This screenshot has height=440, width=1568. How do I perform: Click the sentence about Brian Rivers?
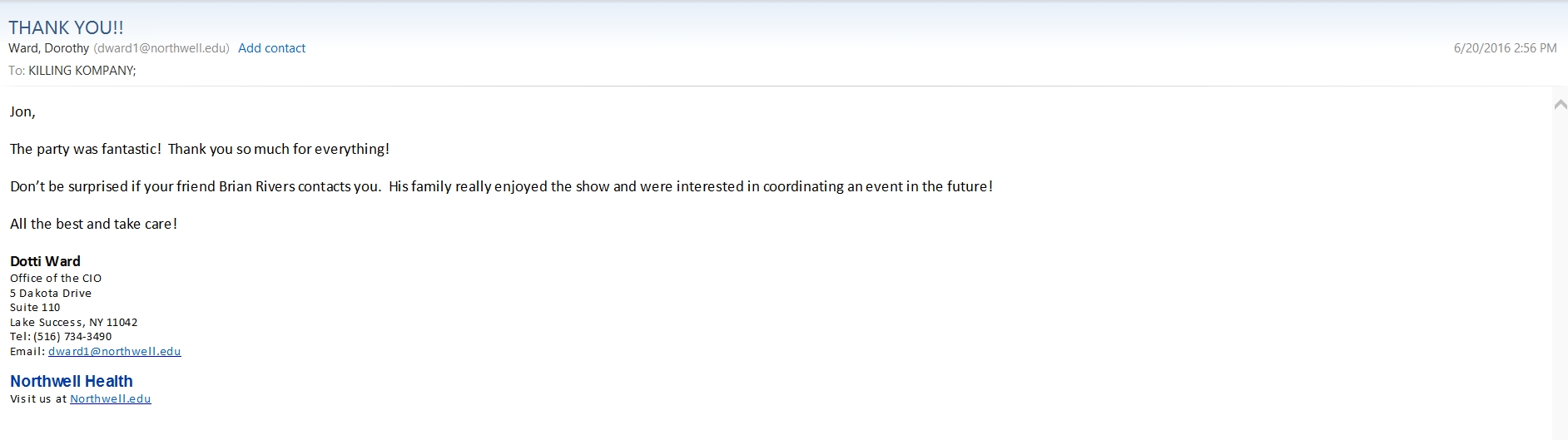pos(501,186)
